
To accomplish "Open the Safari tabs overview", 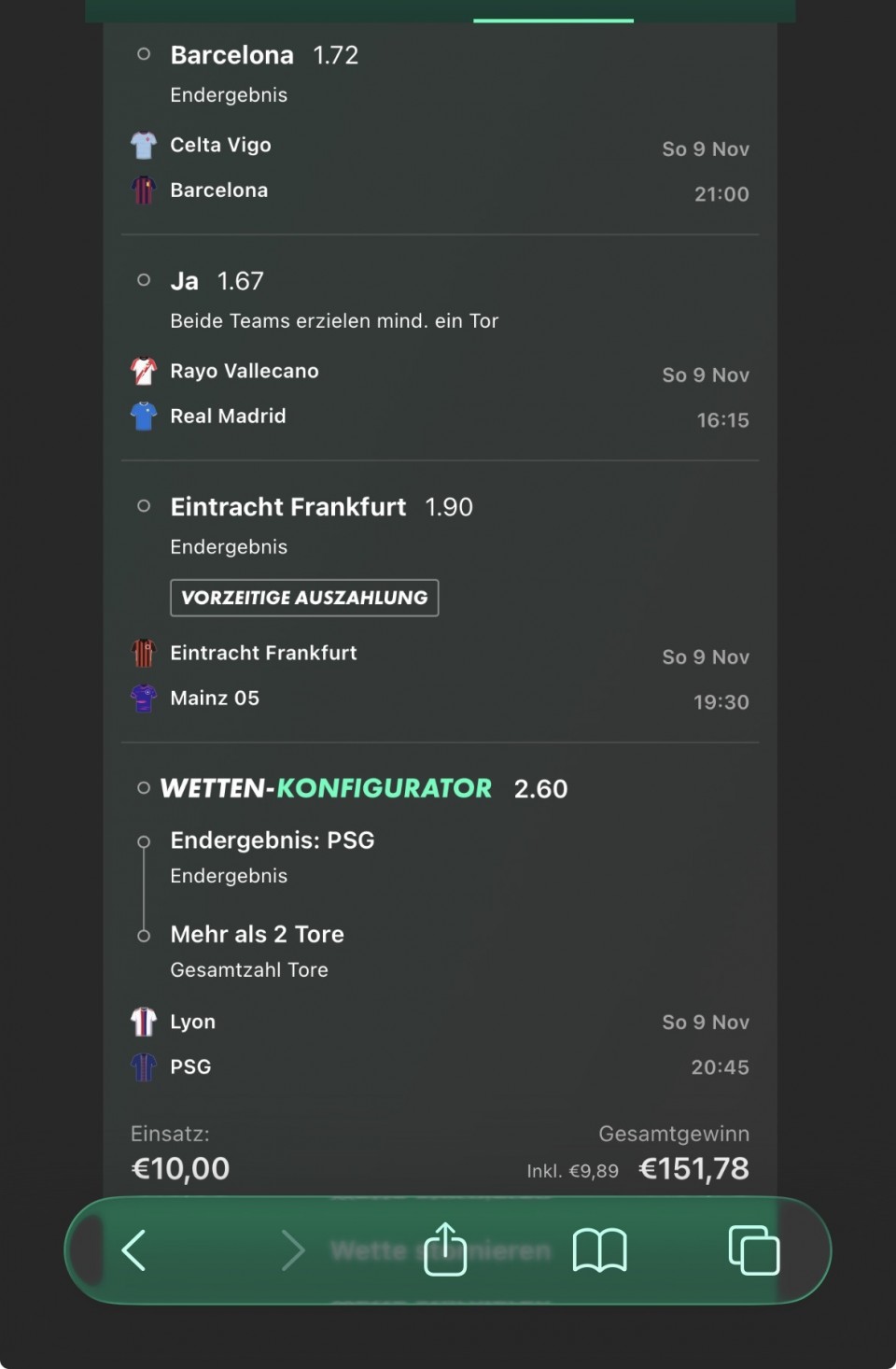I will pyautogui.click(x=753, y=1250).
